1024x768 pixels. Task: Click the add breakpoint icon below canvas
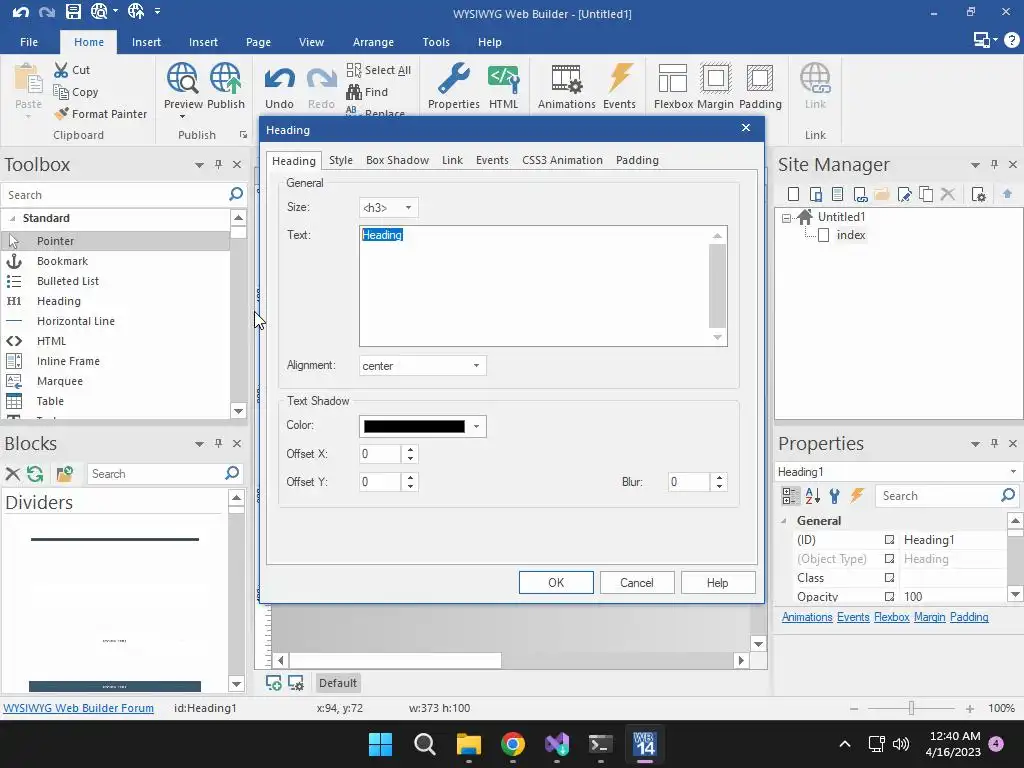tap(274, 683)
